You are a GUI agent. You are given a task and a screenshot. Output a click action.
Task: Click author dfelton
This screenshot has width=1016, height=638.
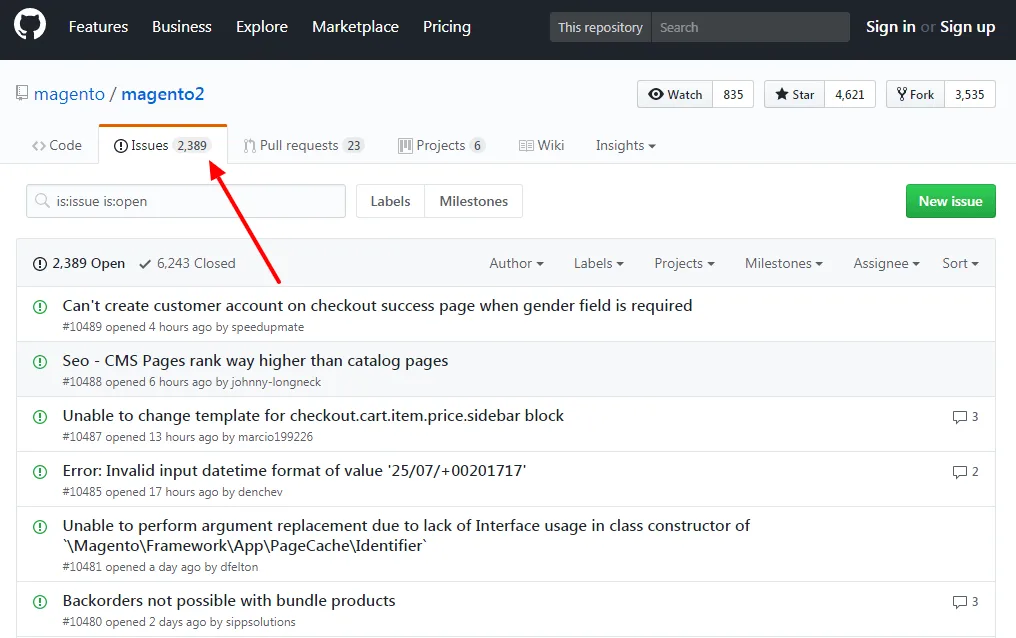[x=239, y=567]
